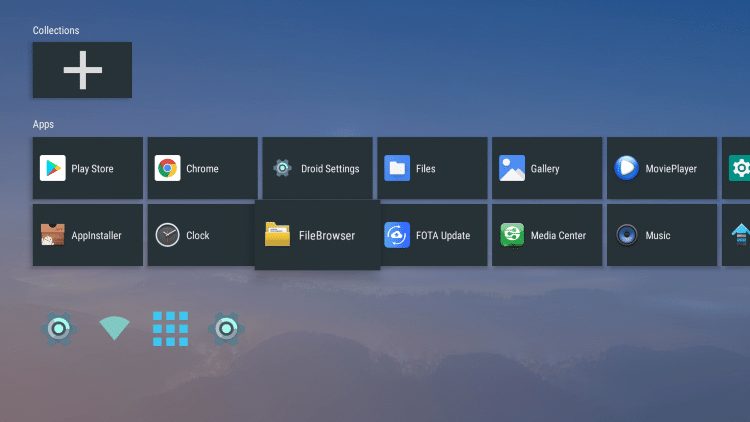Open partially visible green gear app
The width and height of the screenshot is (750, 422).
(736, 168)
